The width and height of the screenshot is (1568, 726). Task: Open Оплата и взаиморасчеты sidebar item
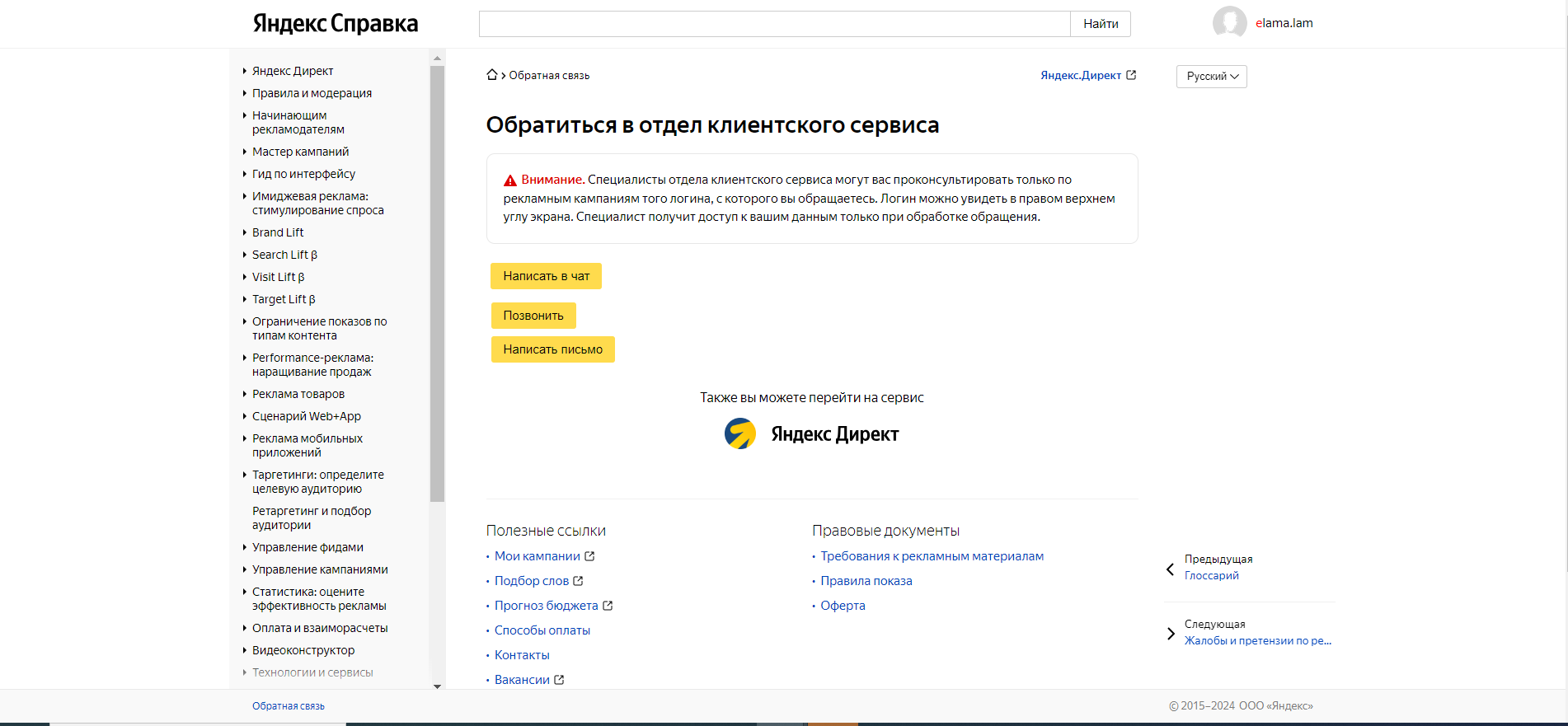320,628
